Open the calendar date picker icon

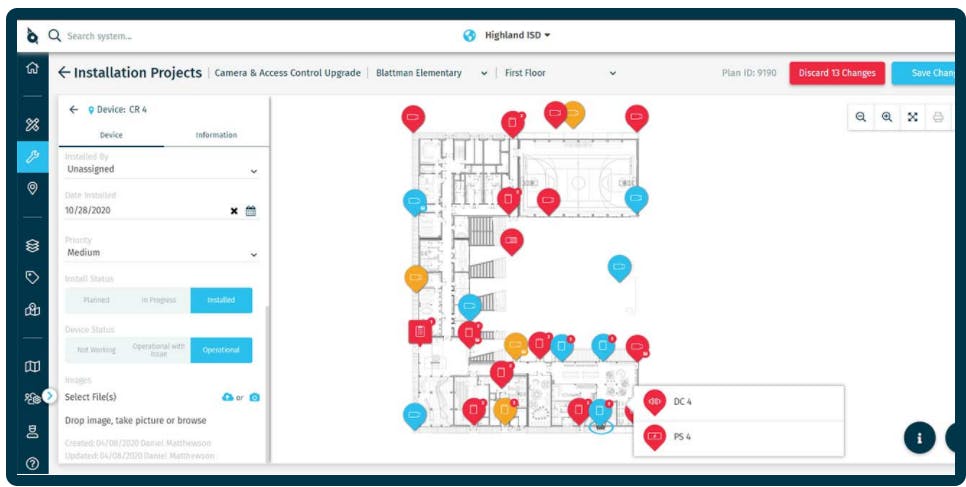point(251,211)
